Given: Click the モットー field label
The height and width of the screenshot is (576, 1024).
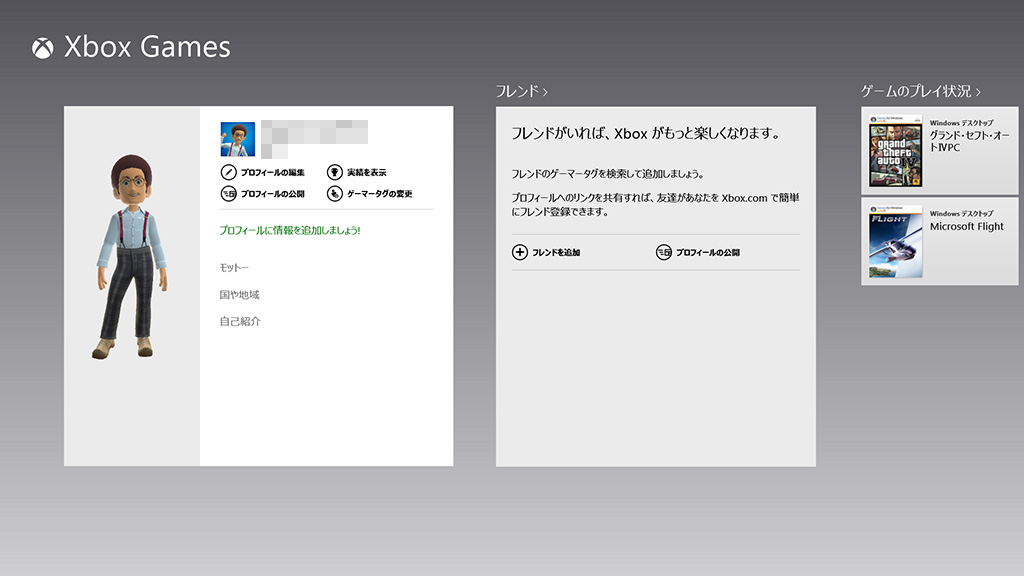Looking at the screenshot, I should (234, 268).
